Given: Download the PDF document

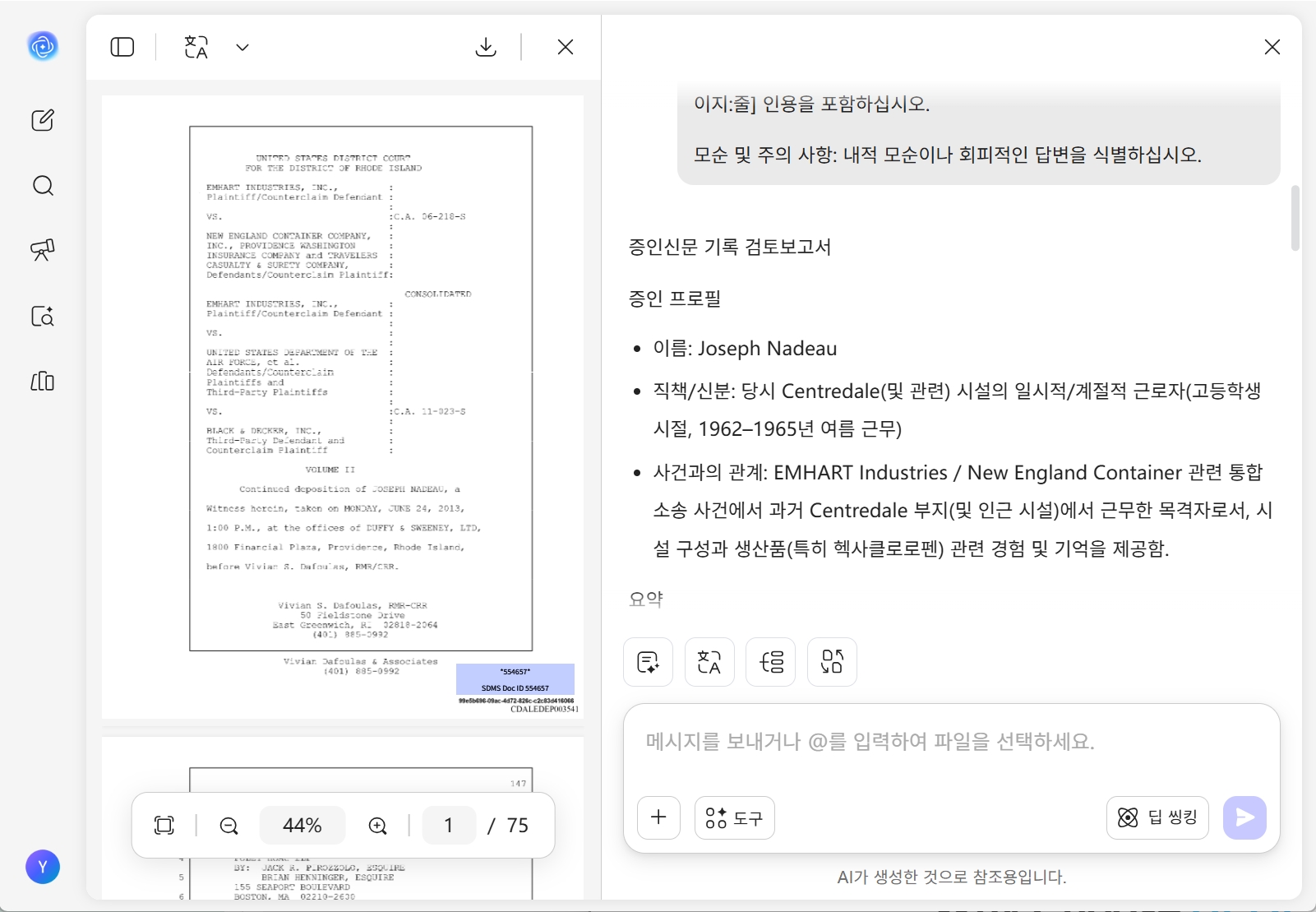Looking at the screenshot, I should pyautogui.click(x=486, y=47).
